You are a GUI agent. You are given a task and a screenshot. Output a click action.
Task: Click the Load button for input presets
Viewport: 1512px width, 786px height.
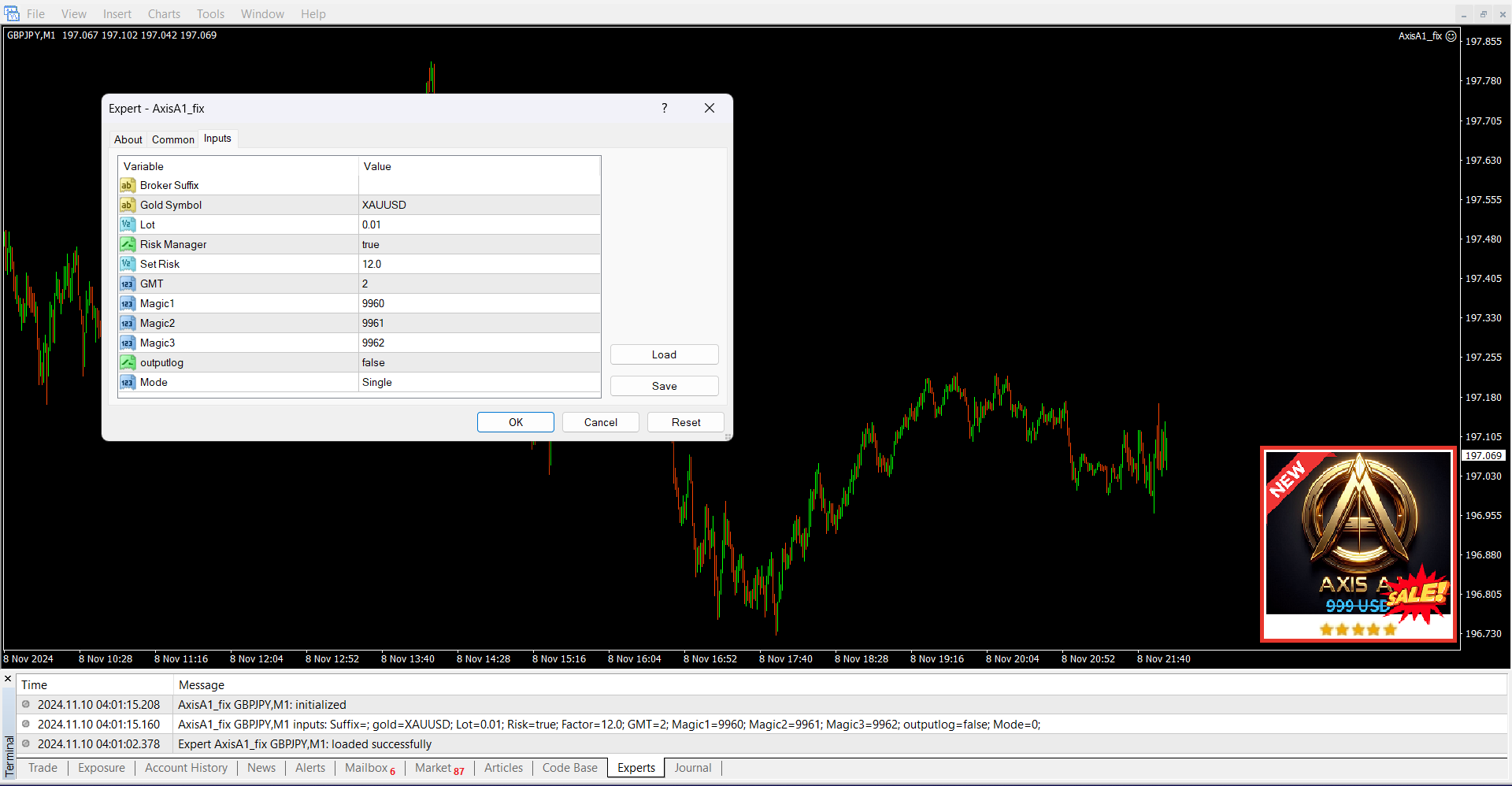tap(664, 354)
